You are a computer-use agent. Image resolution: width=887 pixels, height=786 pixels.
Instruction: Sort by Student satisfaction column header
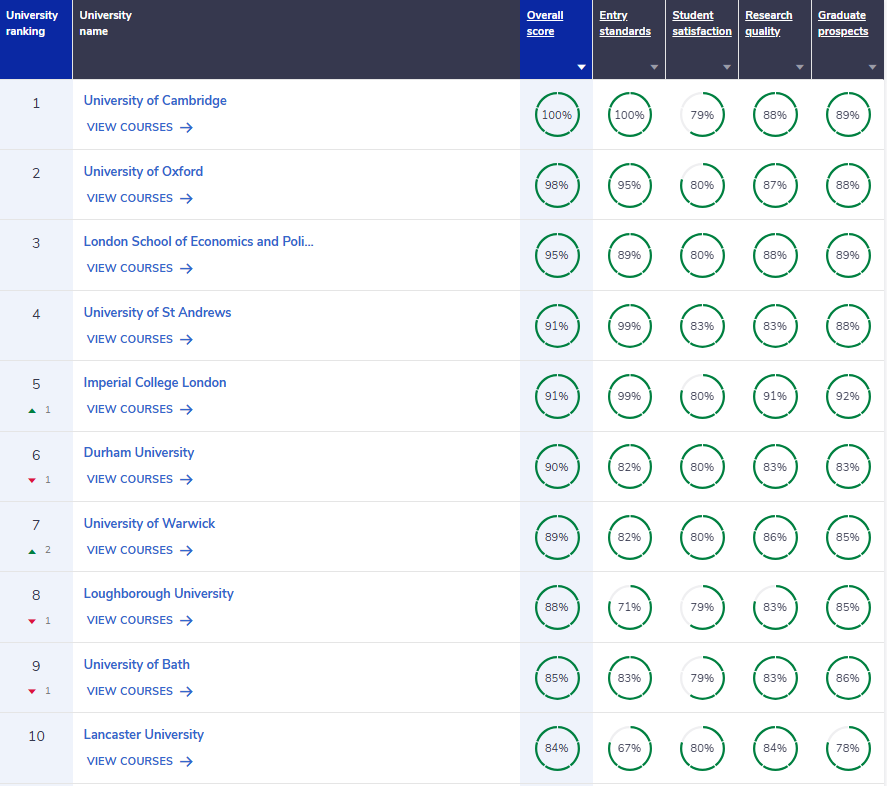point(701,23)
